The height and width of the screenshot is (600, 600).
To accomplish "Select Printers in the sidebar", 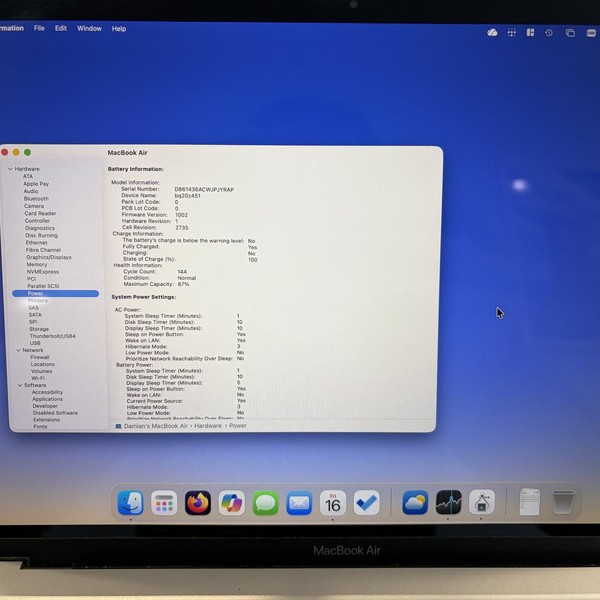I will point(38,300).
